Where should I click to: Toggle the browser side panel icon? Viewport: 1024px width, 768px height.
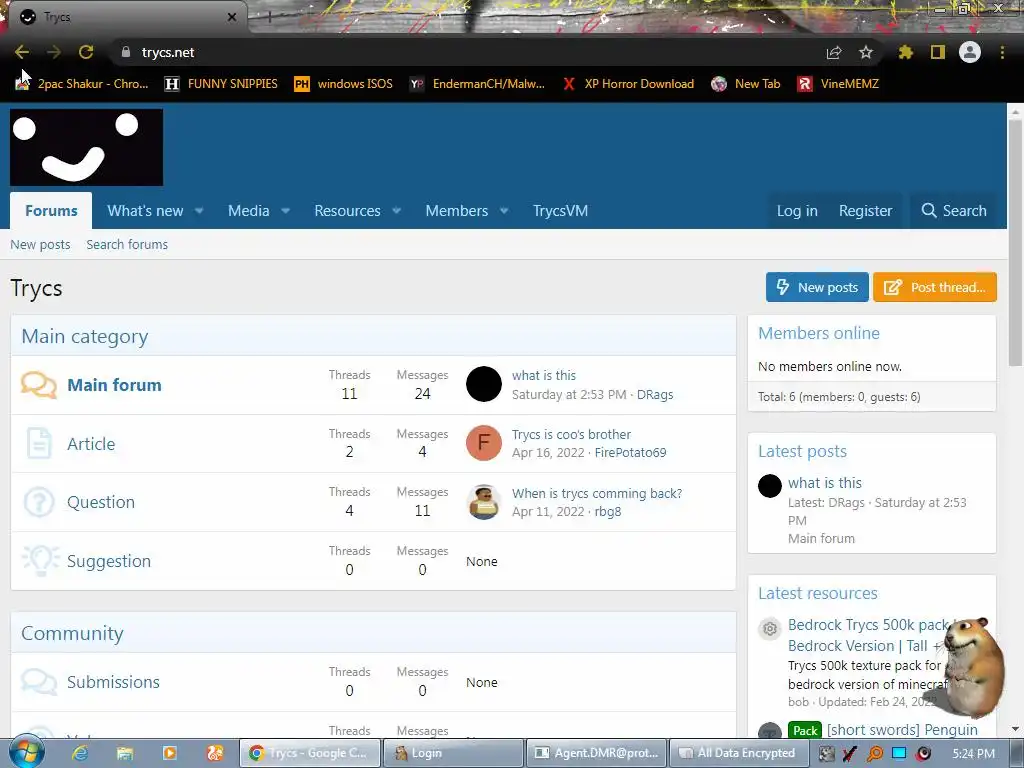(x=938, y=52)
